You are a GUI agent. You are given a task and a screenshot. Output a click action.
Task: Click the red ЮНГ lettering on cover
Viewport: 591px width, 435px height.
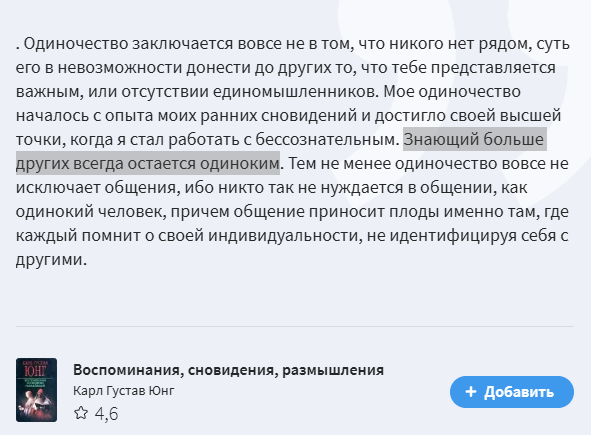click(35, 371)
